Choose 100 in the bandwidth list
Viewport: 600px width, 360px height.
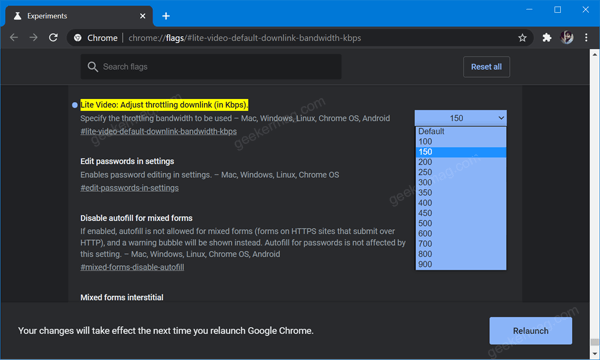click(x=461, y=142)
